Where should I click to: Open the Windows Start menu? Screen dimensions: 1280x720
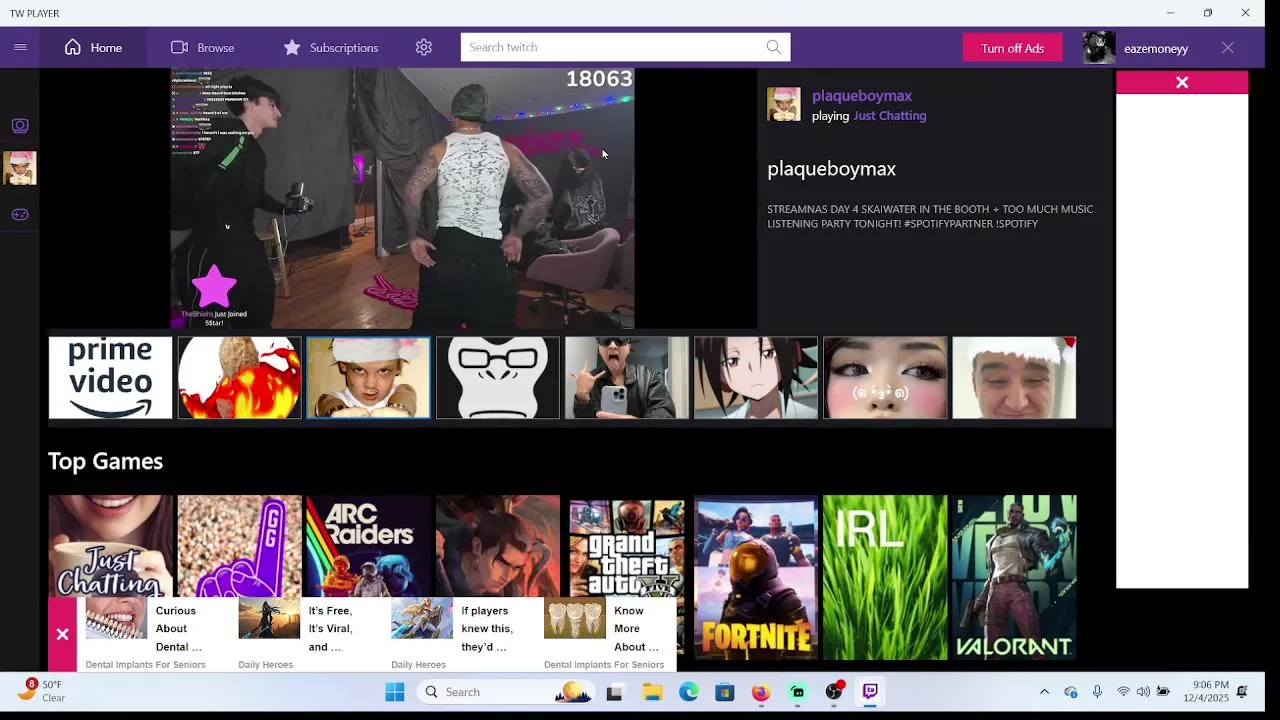[x=395, y=692]
